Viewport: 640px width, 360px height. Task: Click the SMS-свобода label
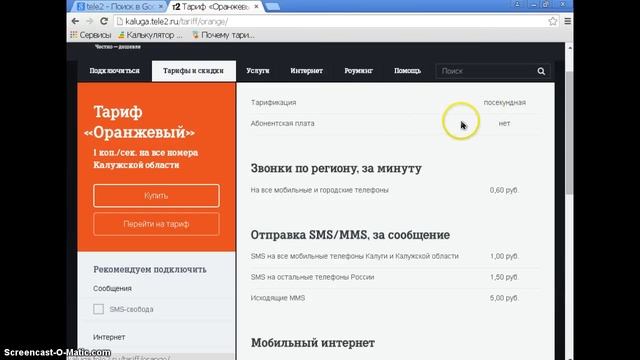click(131, 309)
